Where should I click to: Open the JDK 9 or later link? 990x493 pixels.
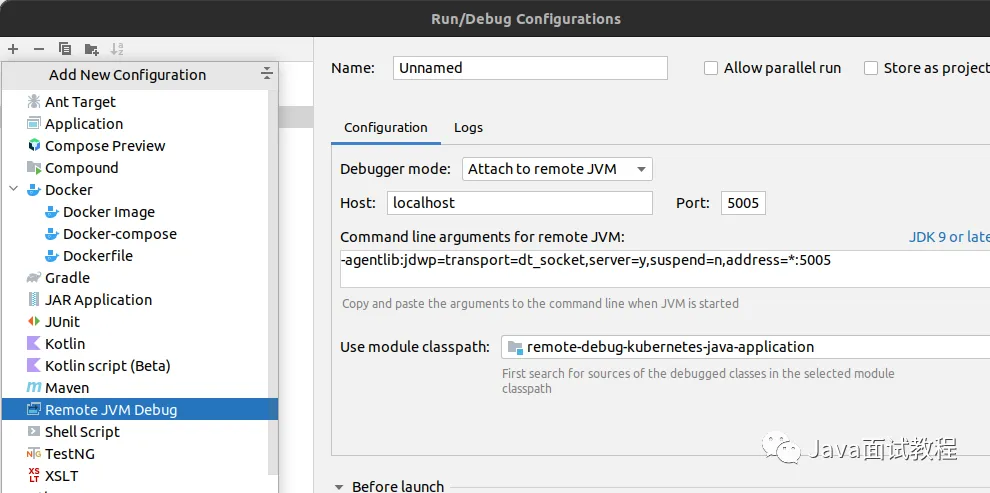click(948, 237)
